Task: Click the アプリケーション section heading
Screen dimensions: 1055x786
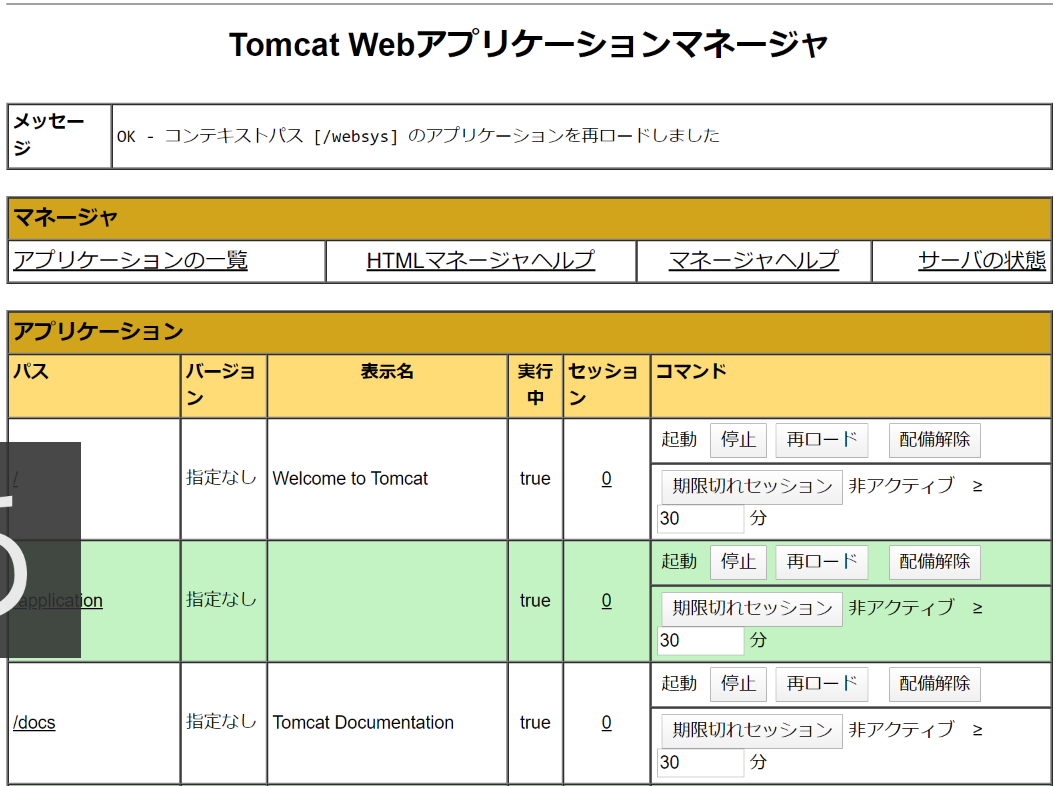Action: coord(98,331)
